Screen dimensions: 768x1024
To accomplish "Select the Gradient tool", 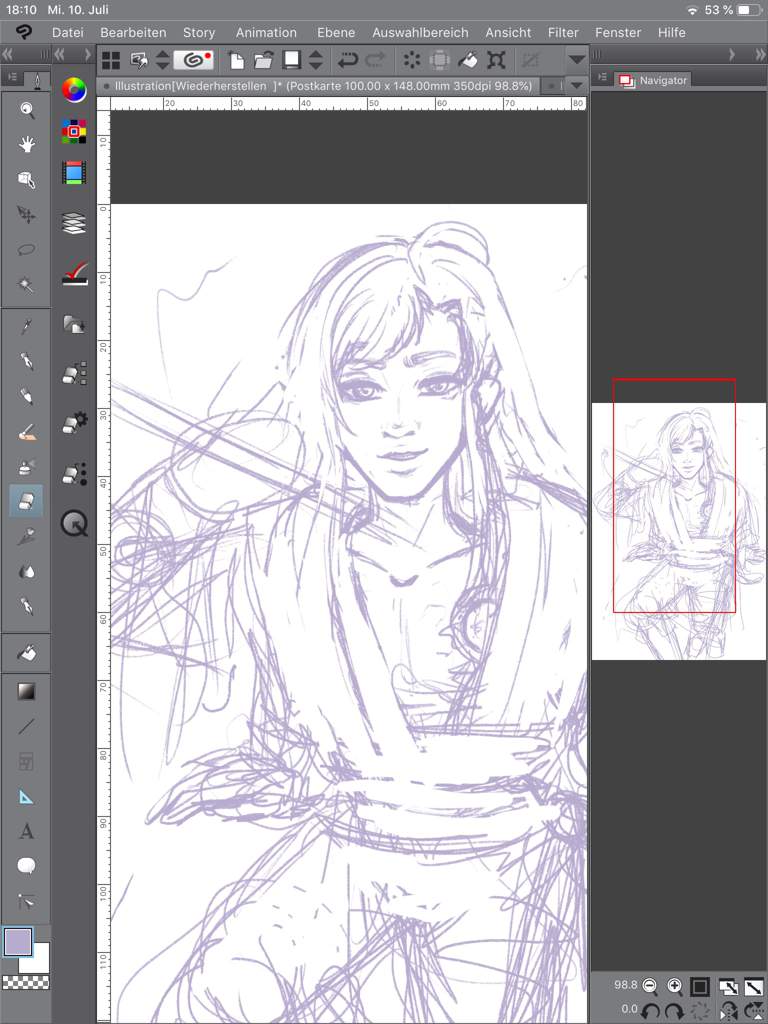I will pyautogui.click(x=26, y=692).
